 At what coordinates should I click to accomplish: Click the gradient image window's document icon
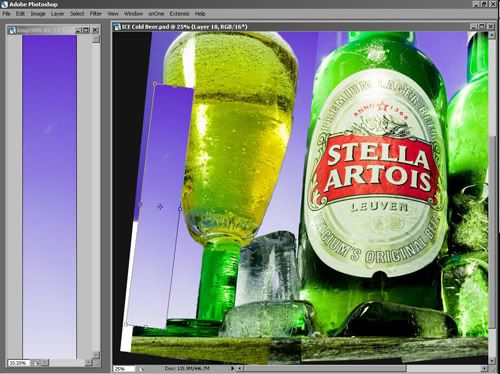12,30
